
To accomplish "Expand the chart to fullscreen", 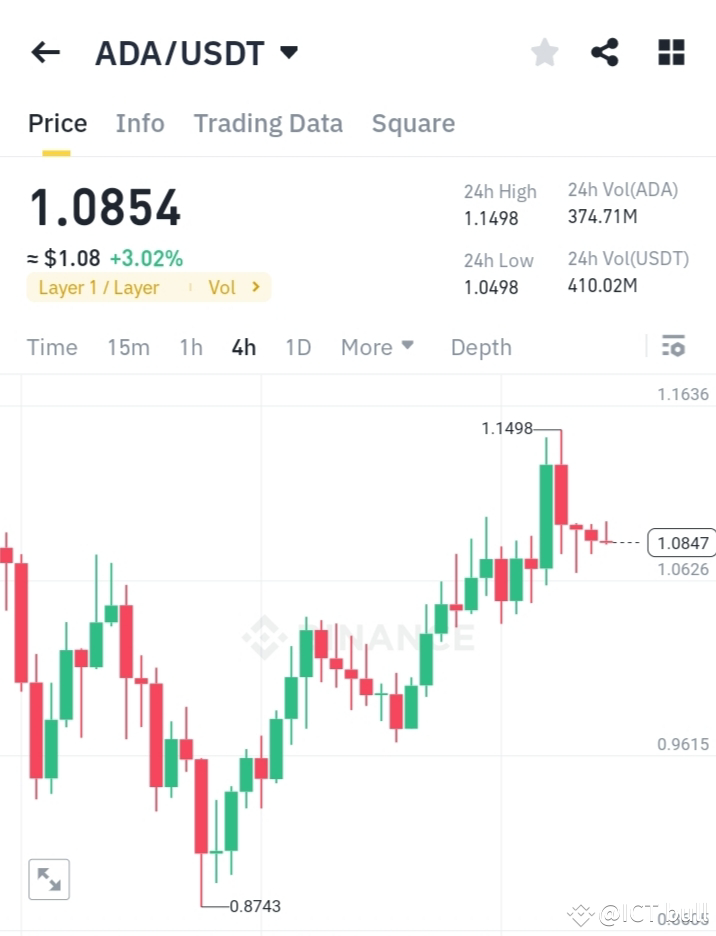I will 49,879.
